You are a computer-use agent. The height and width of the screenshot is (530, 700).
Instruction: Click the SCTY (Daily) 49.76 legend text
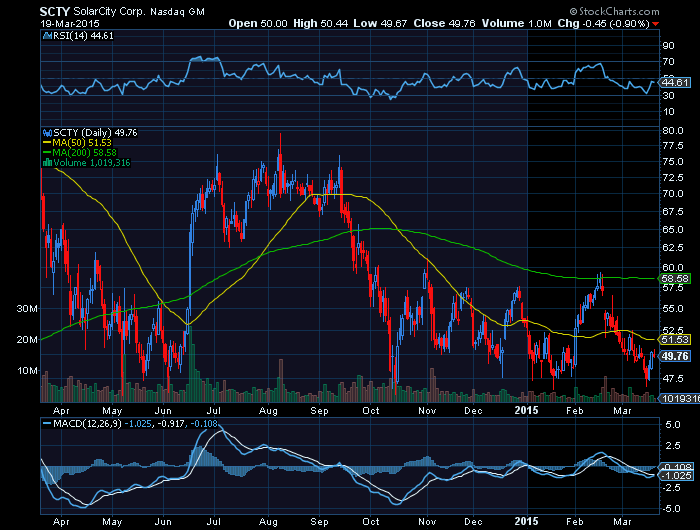point(95,133)
